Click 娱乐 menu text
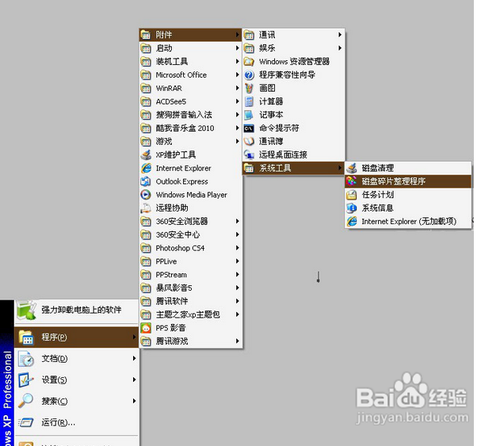Viewport: 500px width, 446px height. 267,48
